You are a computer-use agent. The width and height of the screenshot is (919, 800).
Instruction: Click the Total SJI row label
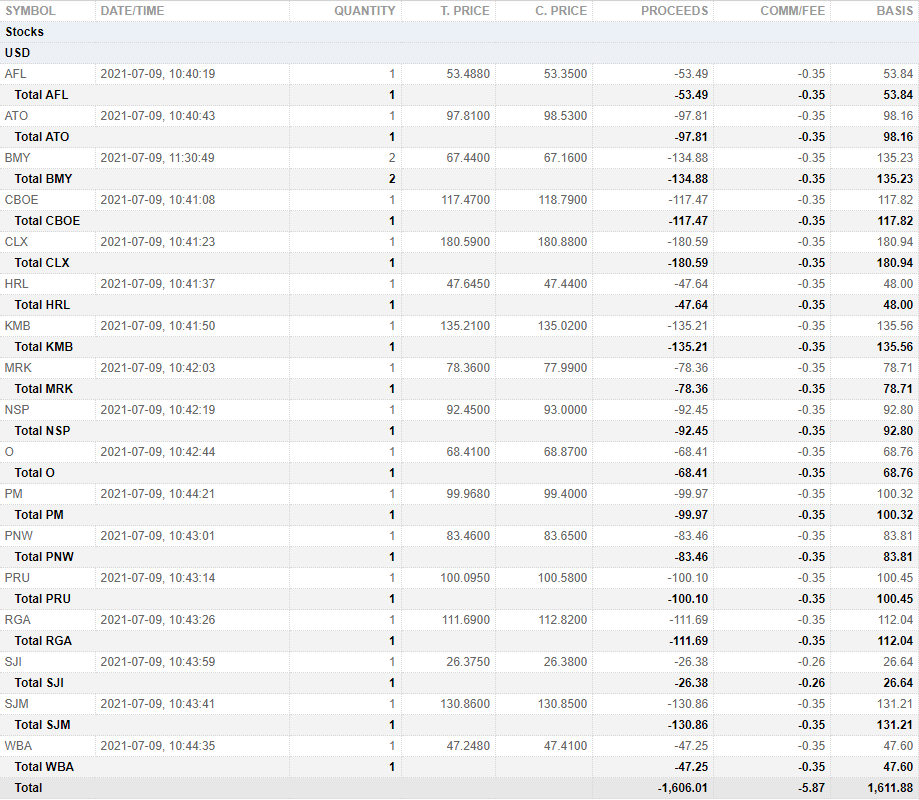pos(39,683)
